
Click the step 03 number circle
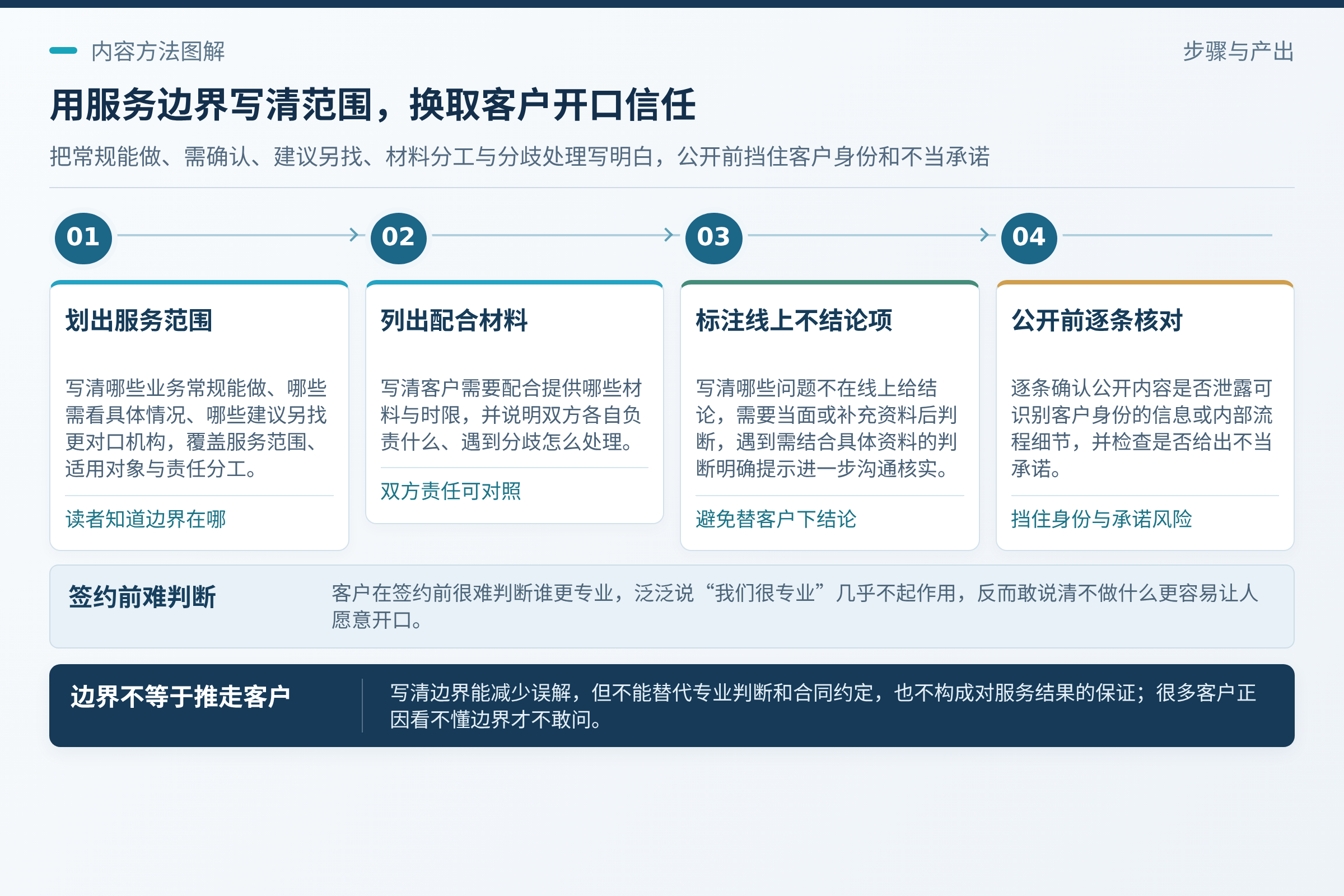pos(713,237)
